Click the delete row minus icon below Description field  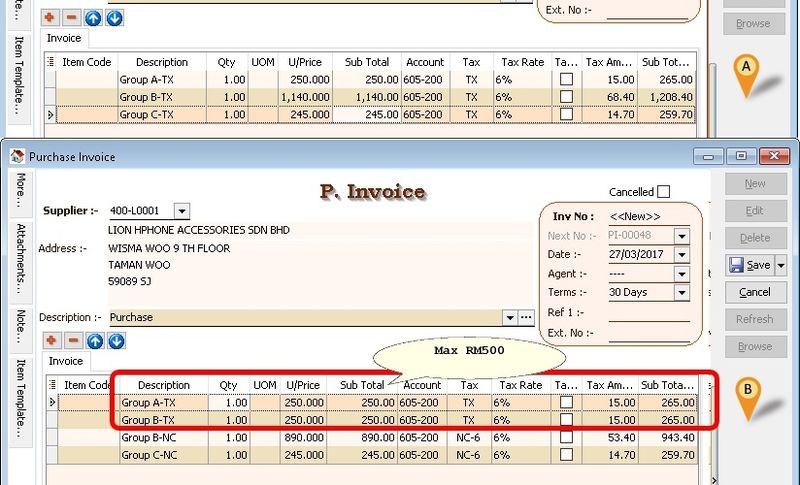pos(72,341)
